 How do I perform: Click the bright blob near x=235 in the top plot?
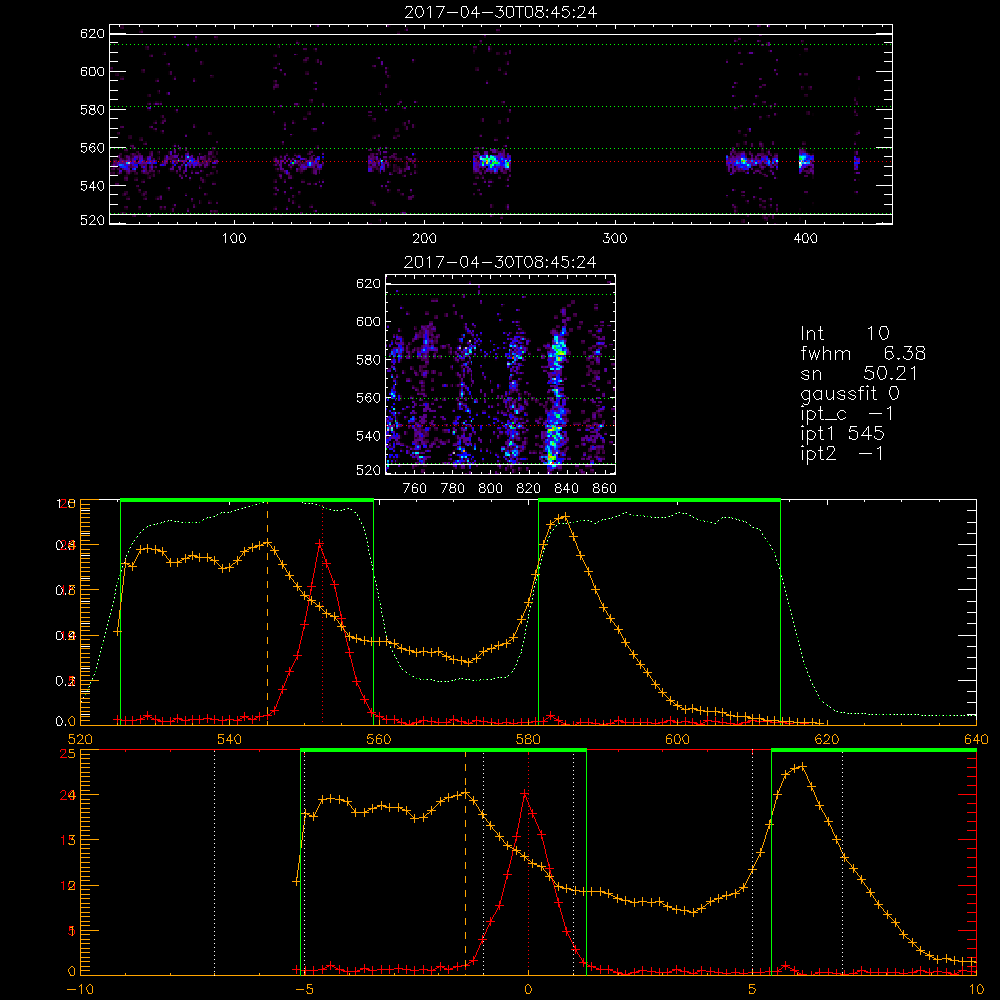(491, 161)
